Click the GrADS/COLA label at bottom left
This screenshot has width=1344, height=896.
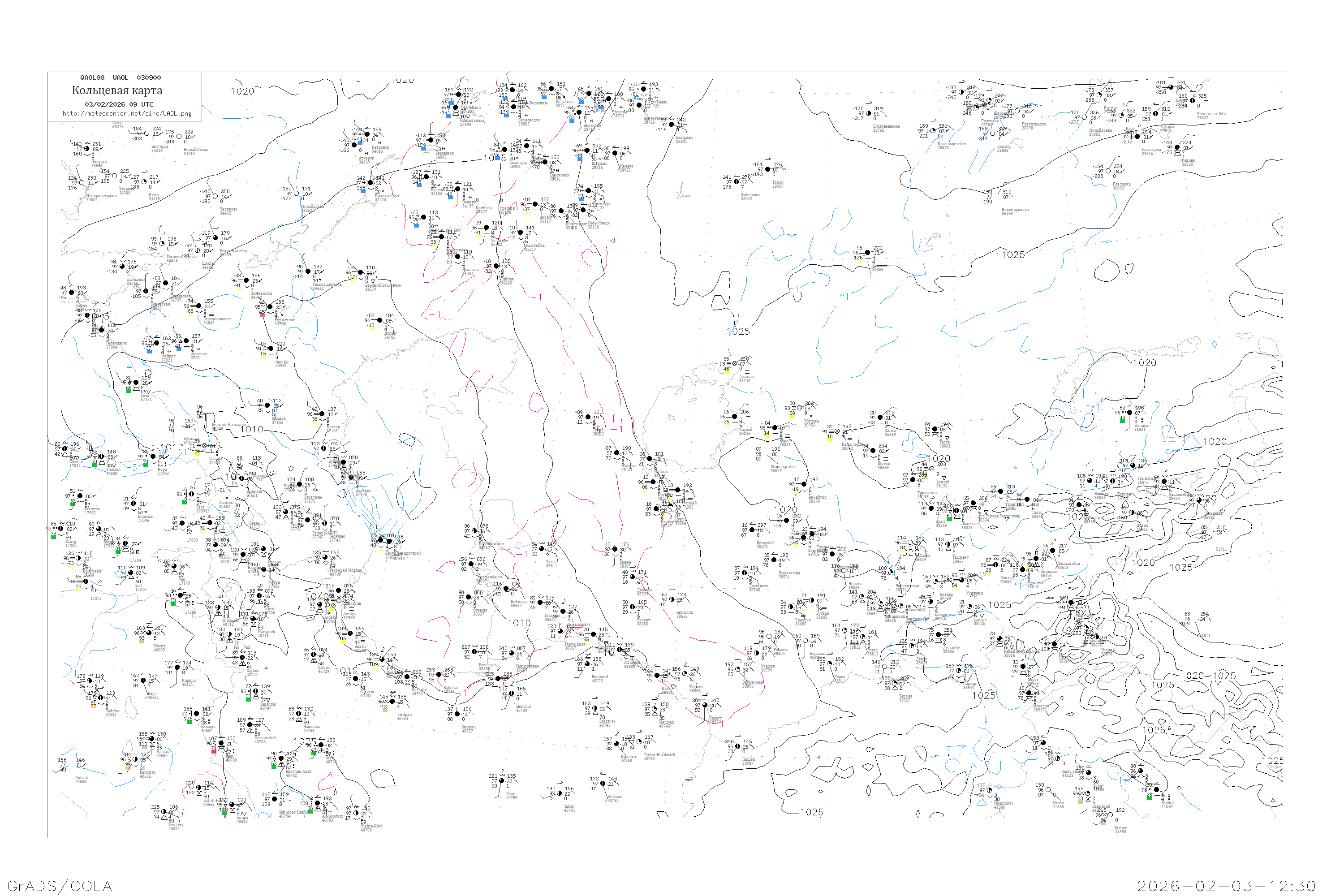(60, 886)
